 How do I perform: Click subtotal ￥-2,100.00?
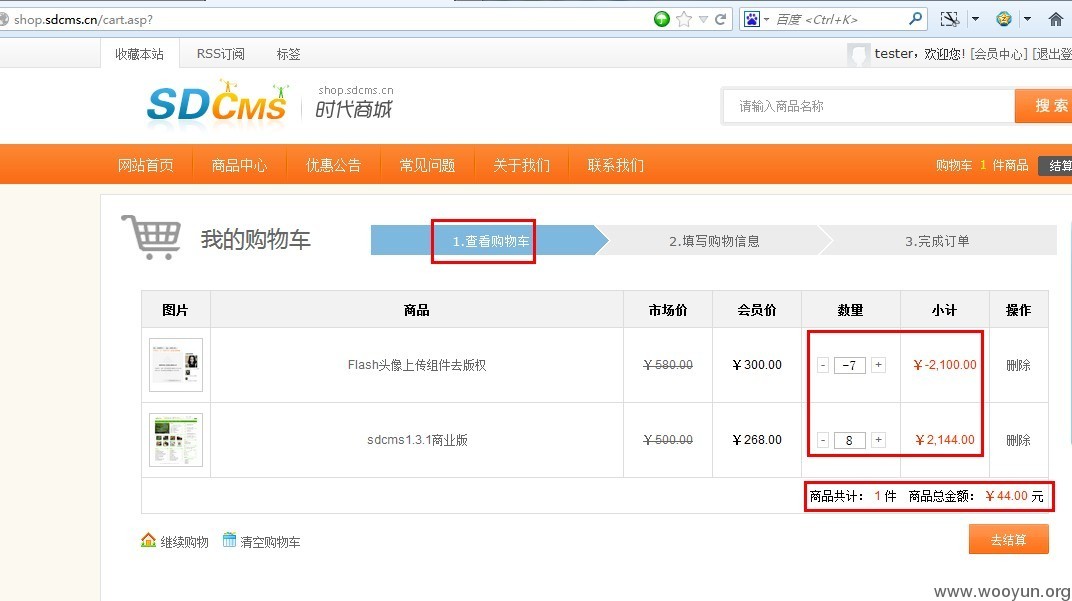click(945, 365)
